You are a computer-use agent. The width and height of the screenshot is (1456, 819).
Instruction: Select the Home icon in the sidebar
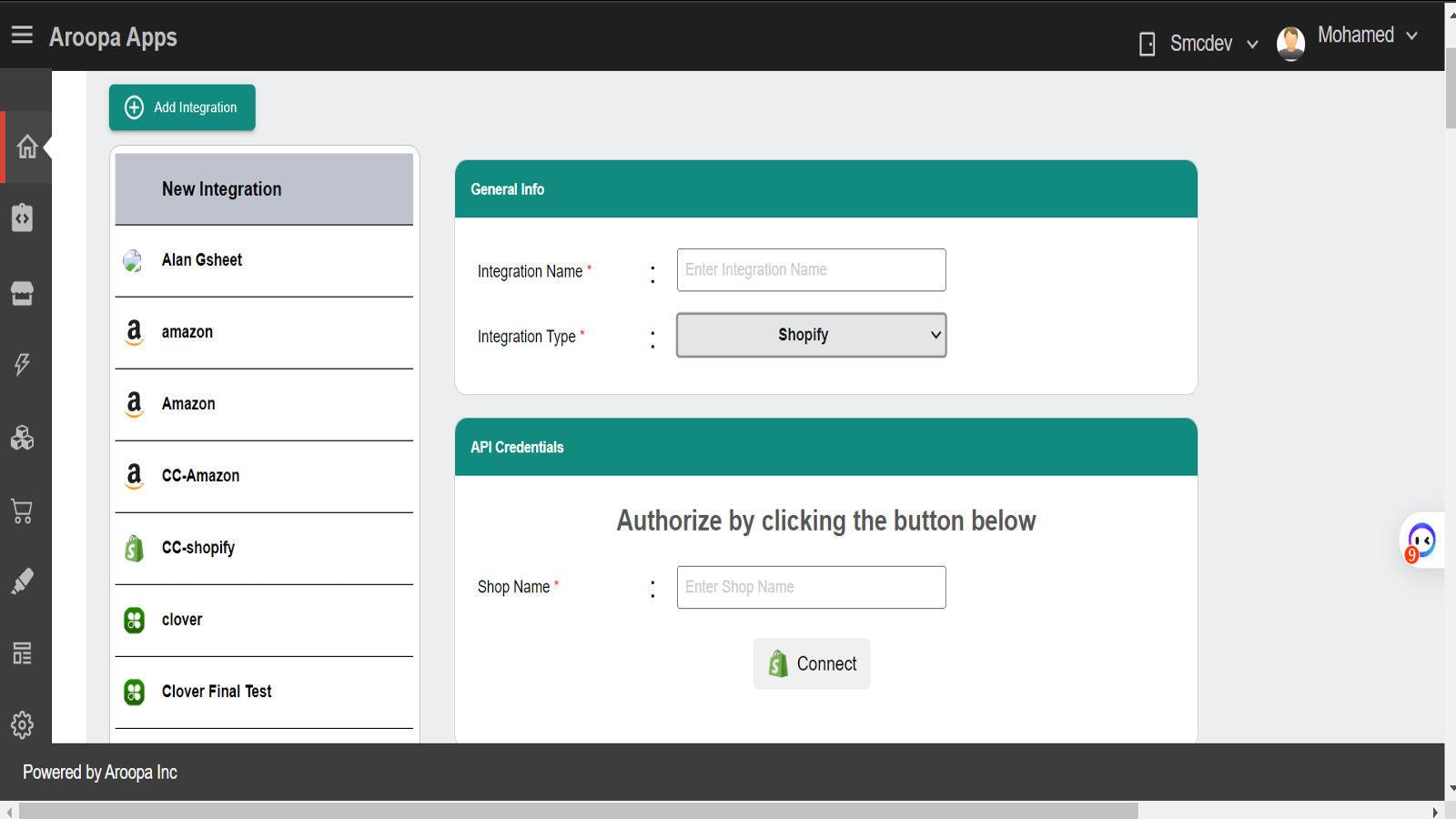(x=25, y=146)
